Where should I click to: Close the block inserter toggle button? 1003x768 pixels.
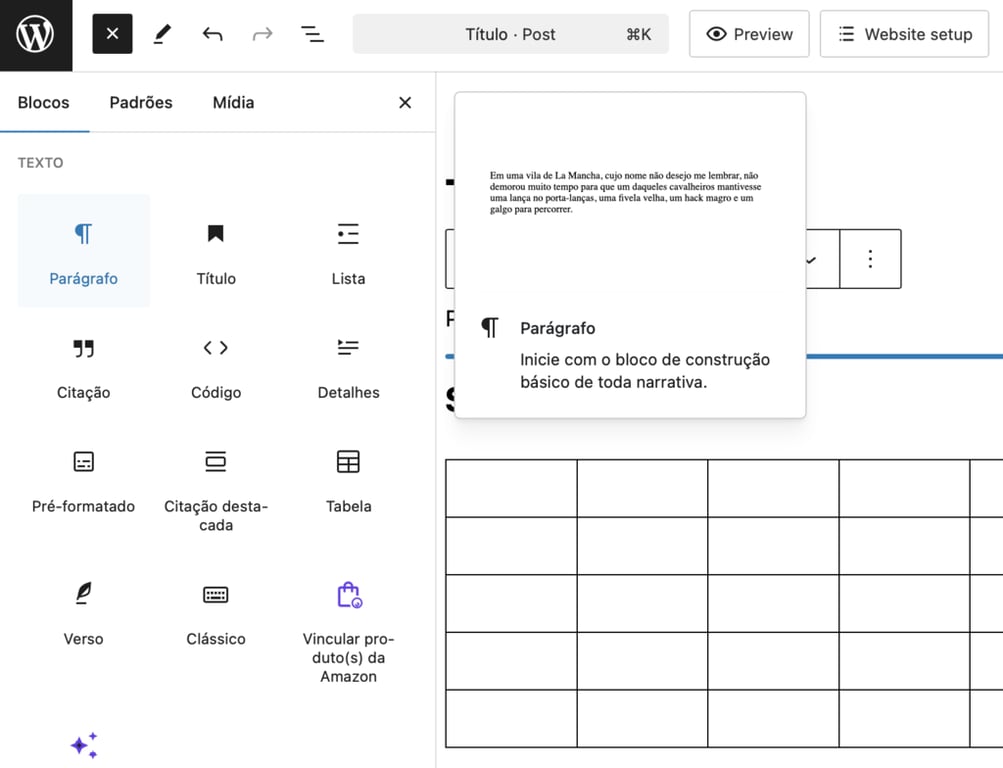[x=112, y=34]
